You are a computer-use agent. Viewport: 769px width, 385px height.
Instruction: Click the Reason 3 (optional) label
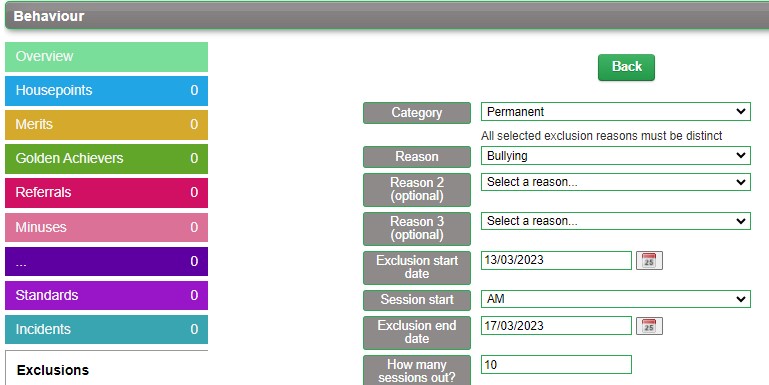(417, 229)
